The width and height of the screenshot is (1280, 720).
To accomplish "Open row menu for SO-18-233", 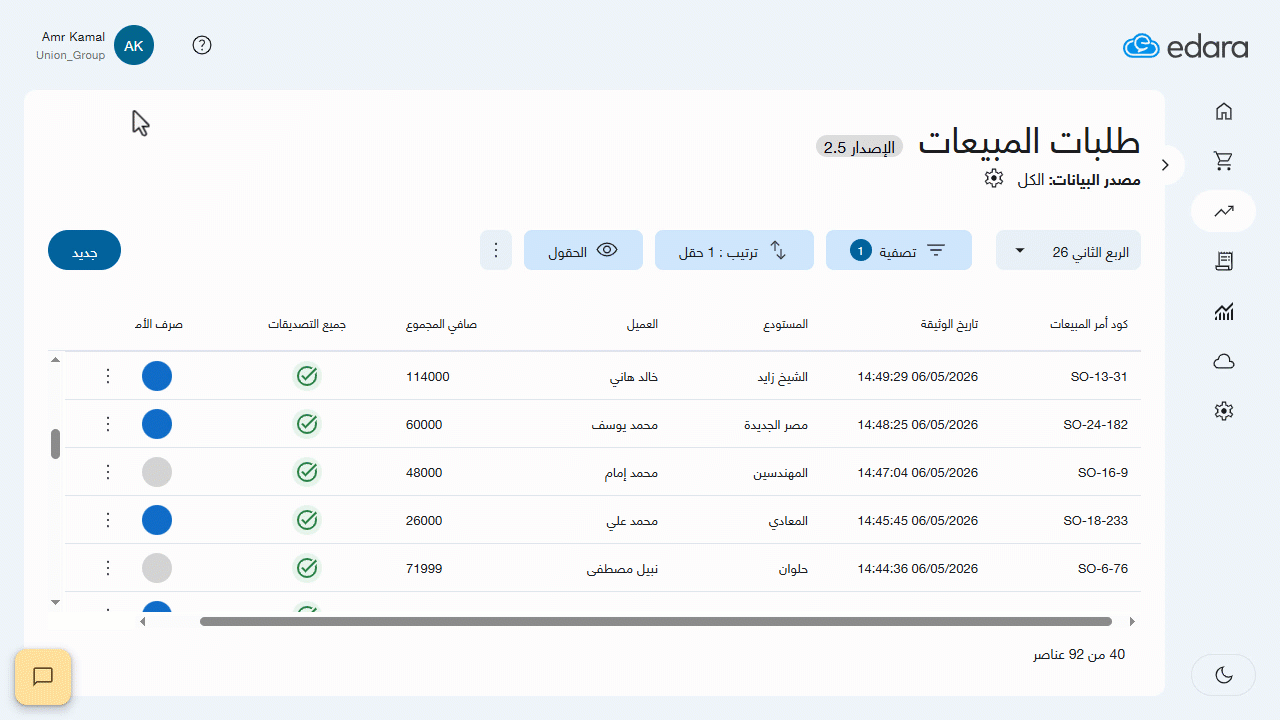I will (108, 520).
